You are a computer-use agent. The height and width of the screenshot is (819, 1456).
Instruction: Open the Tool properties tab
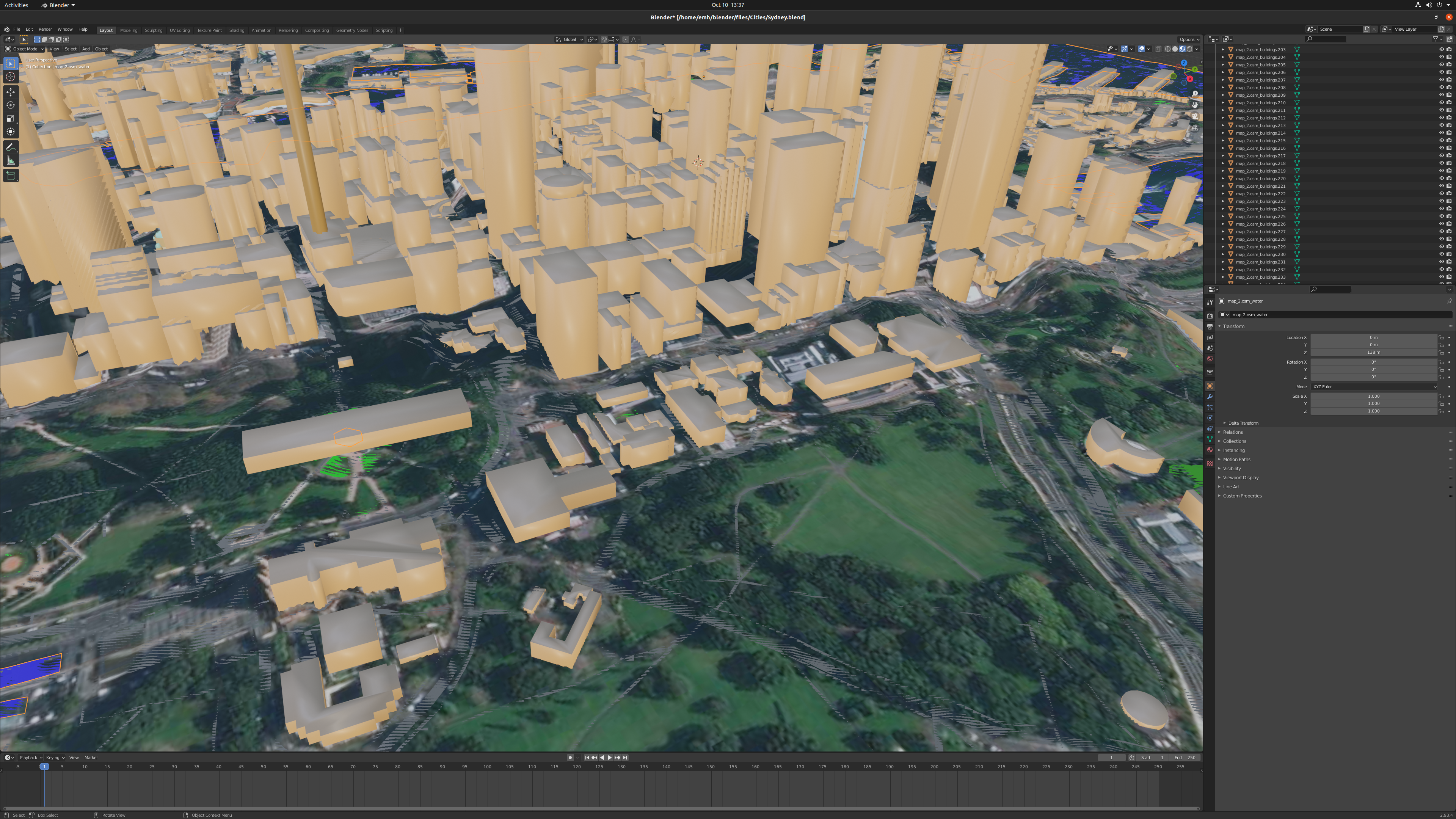coord(1210,303)
